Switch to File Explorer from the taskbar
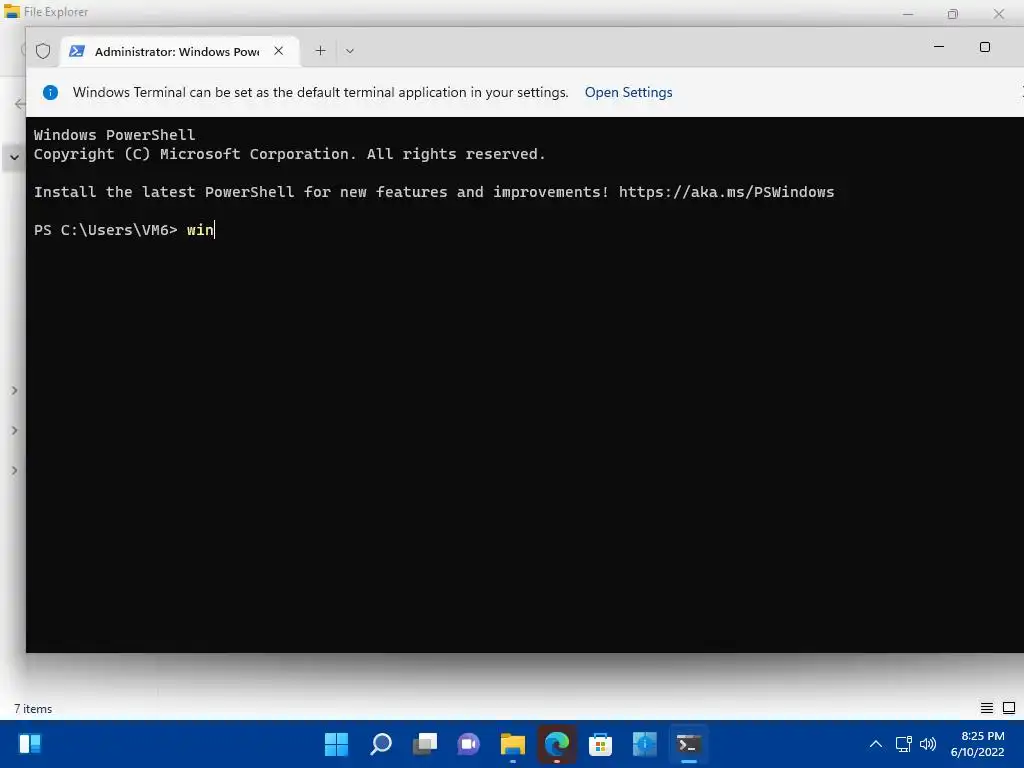 click(x=513, y=744)
